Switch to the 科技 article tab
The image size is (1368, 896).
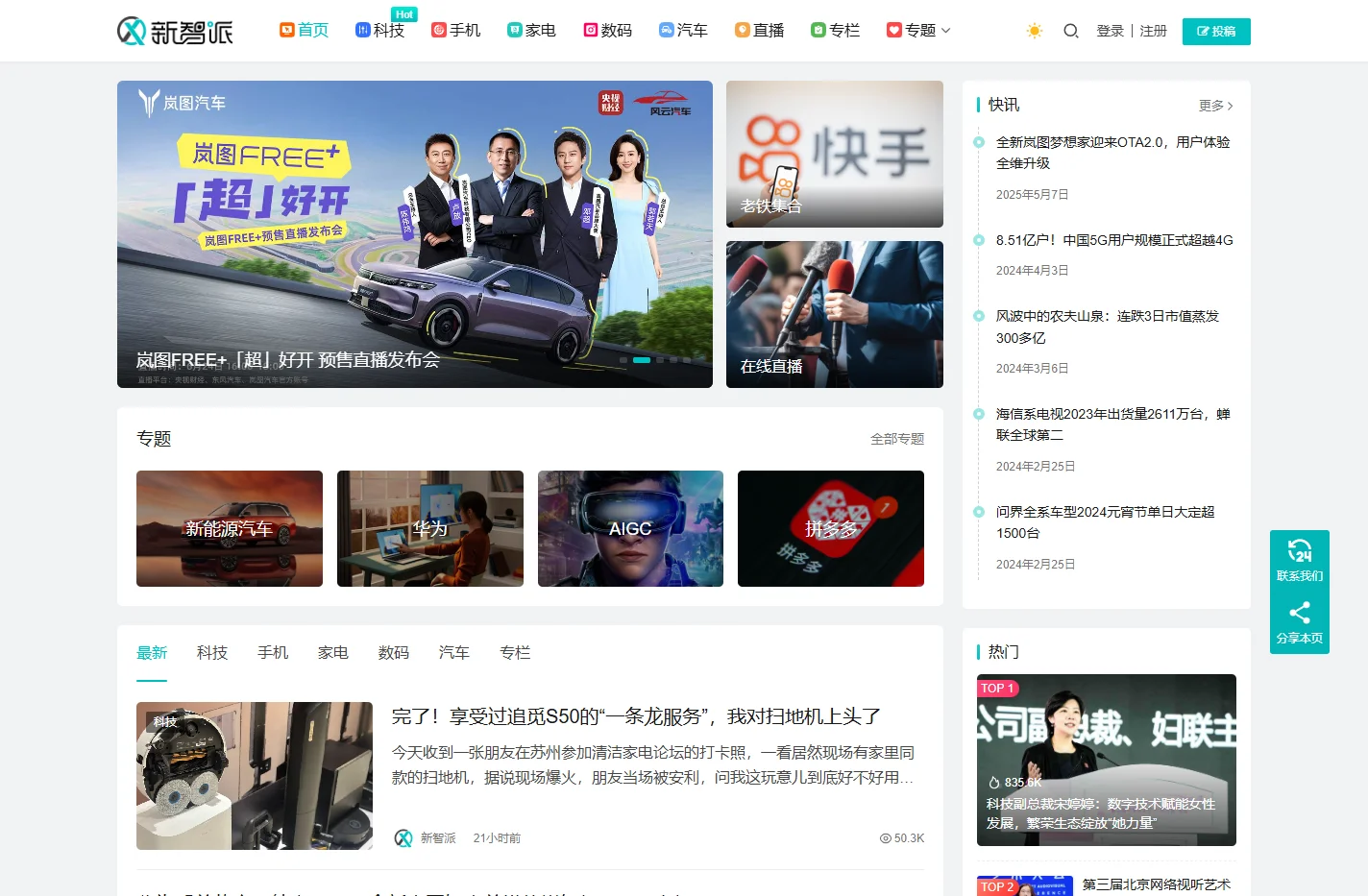(212, 653)
